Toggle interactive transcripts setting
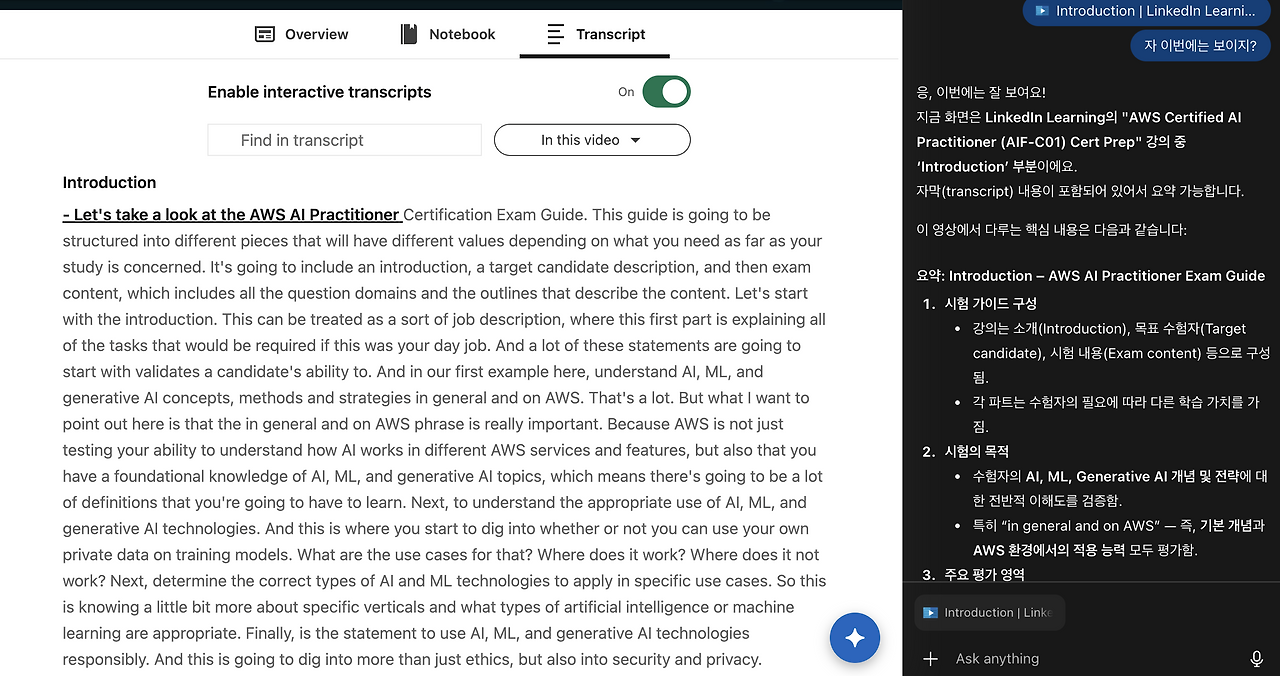Image resolution: width=1280 pixels, height=676 pixels. tap(667, 91)
